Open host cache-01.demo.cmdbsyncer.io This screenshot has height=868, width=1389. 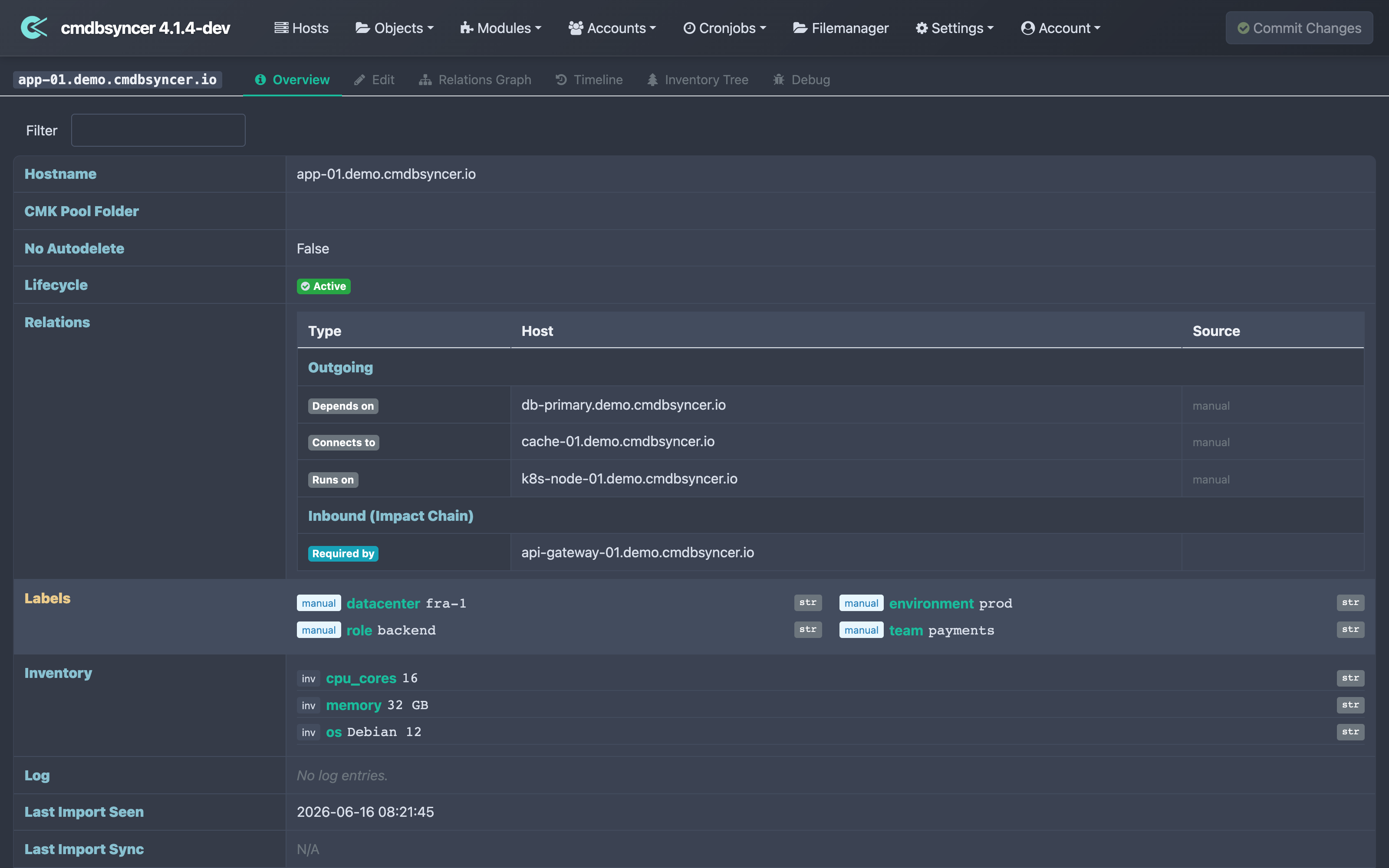coord(618,441)
